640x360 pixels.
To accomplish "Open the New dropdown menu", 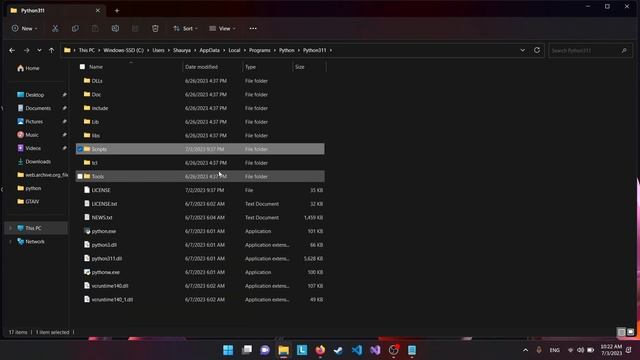I will 24,29.
